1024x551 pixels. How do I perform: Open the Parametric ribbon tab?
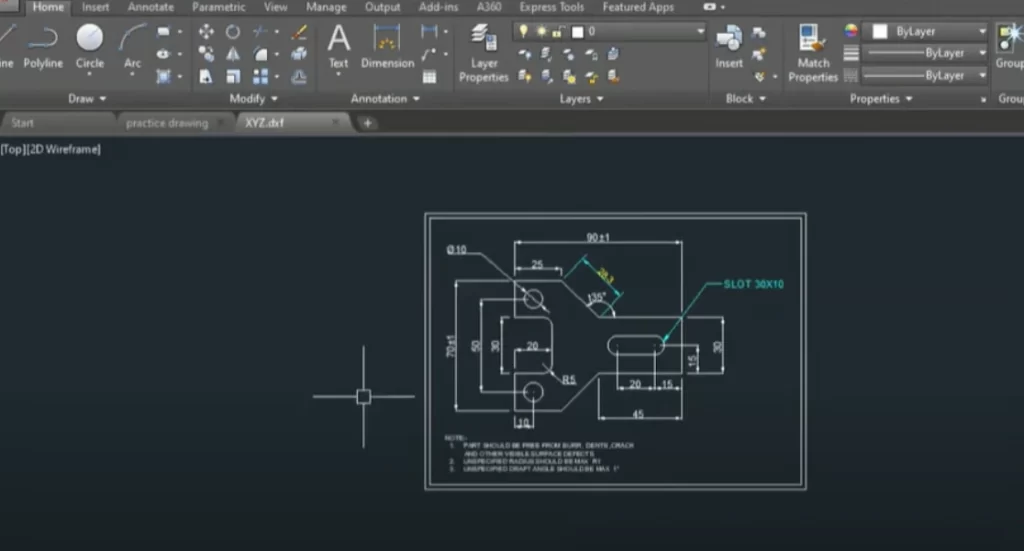click(x=218, y=7)
